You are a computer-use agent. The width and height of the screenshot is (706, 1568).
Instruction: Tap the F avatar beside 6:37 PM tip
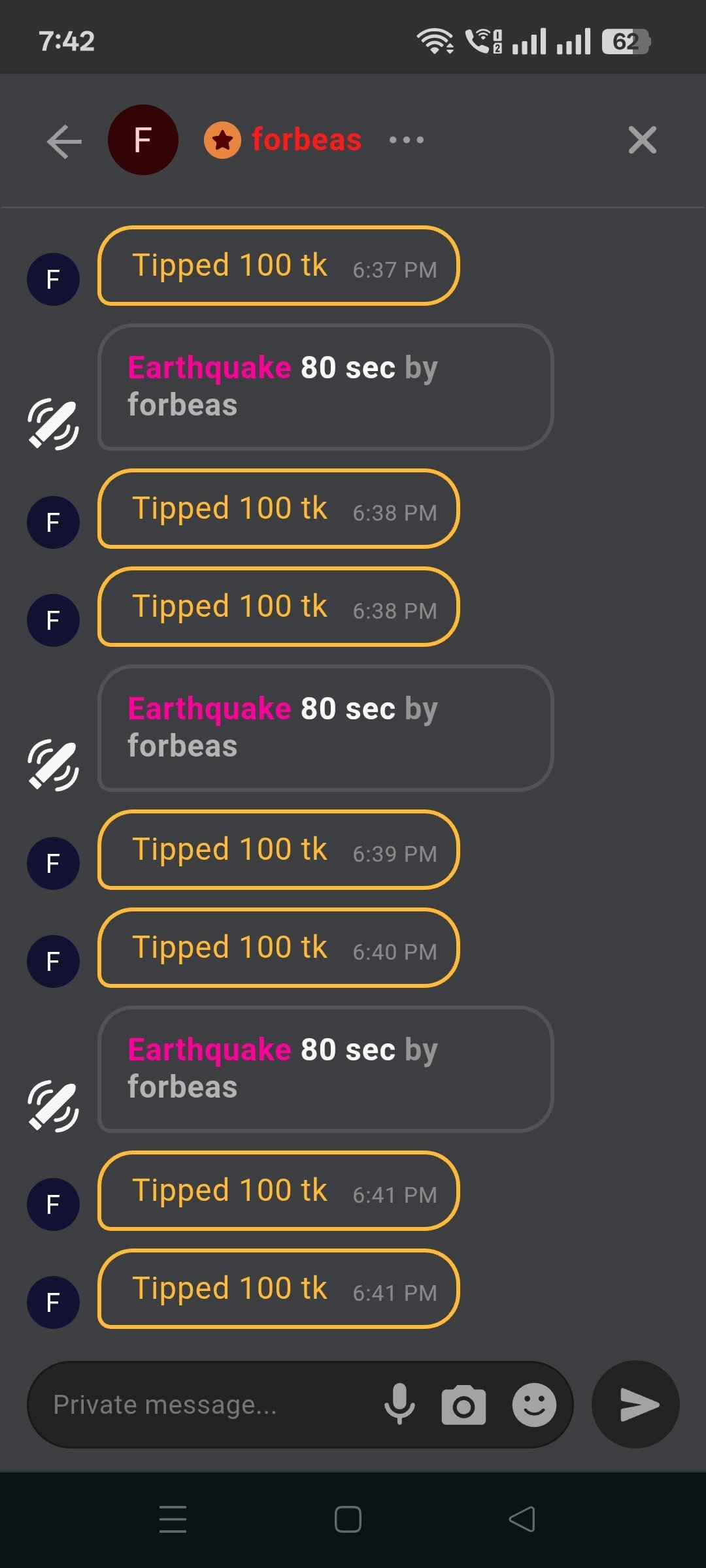coord(53,279)
